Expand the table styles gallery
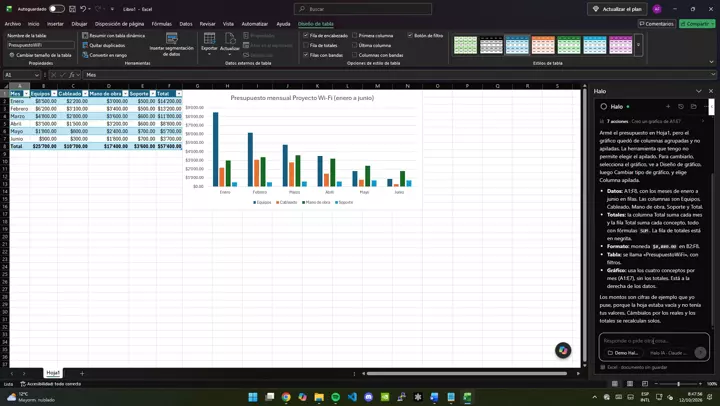 638,45
